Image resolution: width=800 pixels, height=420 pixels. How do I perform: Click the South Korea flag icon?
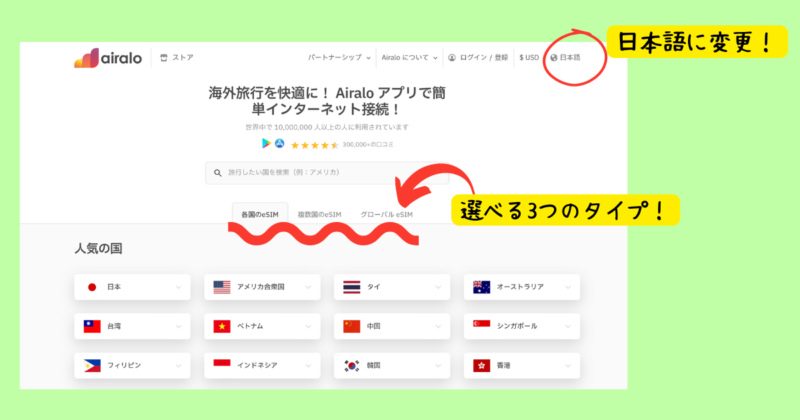point(352,365)
